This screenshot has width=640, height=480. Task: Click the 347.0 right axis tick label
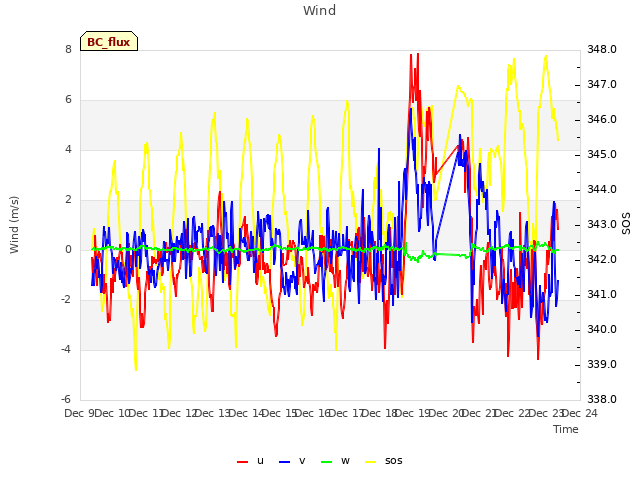[x=602, y=84]
